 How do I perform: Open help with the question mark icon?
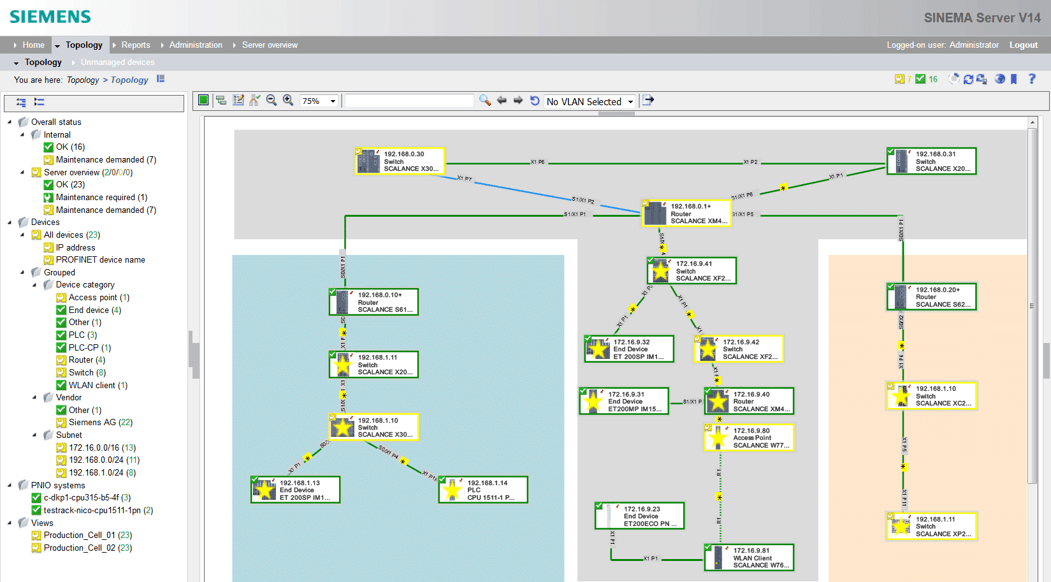[x=1032, y=79]
